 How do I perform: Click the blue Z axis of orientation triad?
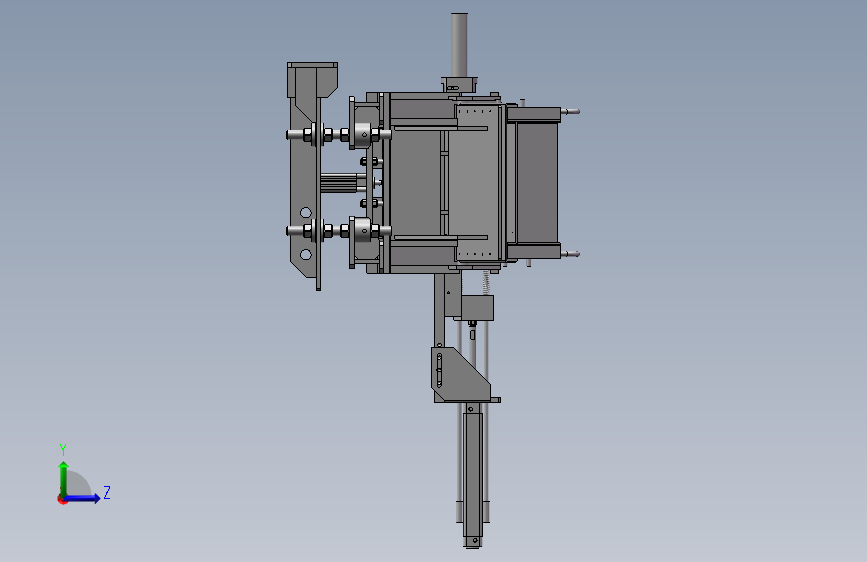[83, 498]
